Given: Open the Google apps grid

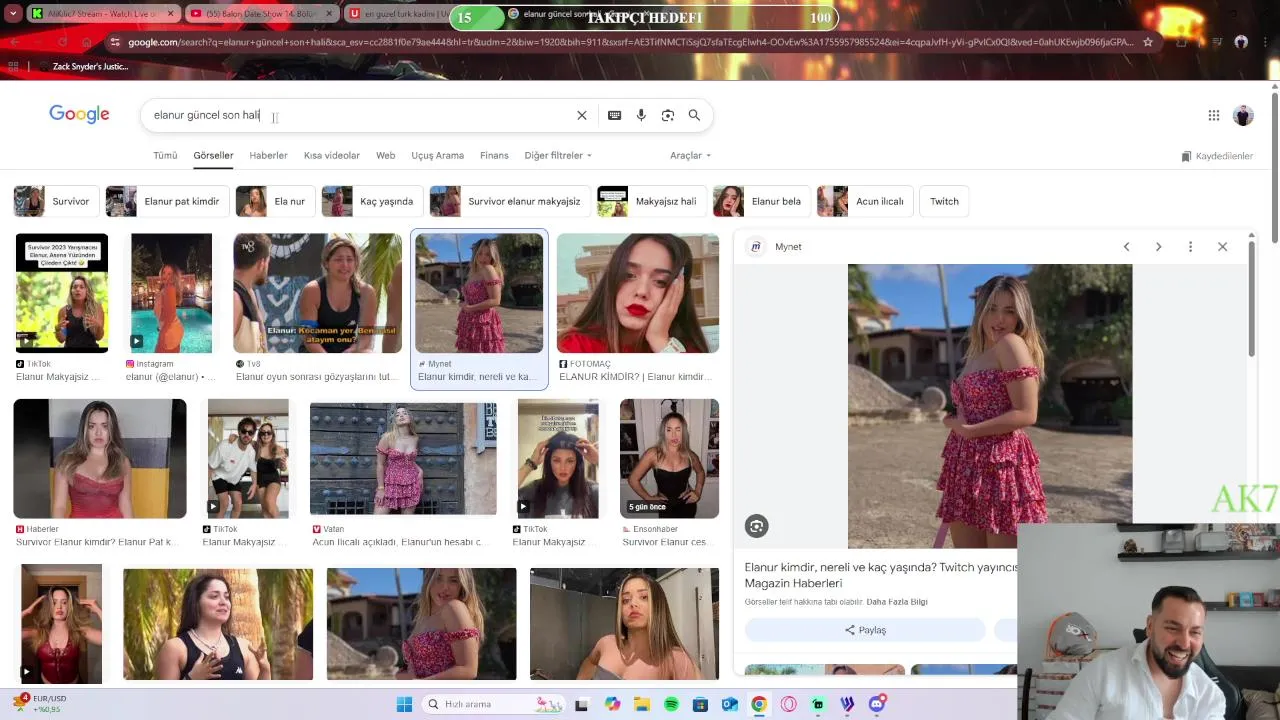Looking at the screenshot, I should [x=1214, y=115].
